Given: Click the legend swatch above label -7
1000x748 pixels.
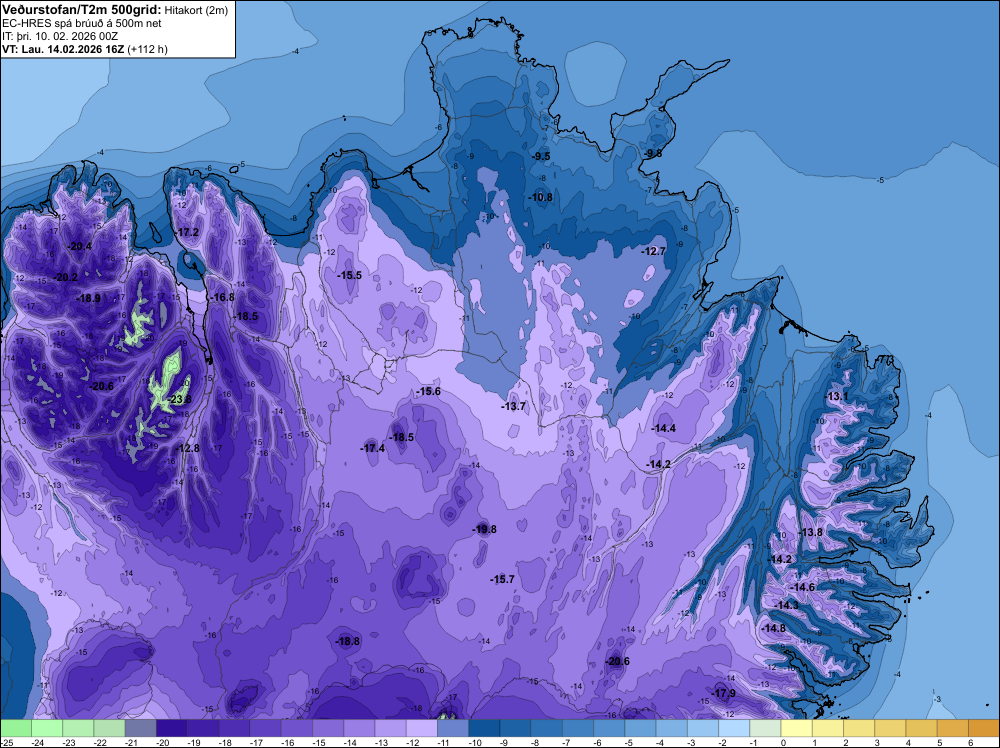Looking at the screenshot, I should (x=578, y=728).
